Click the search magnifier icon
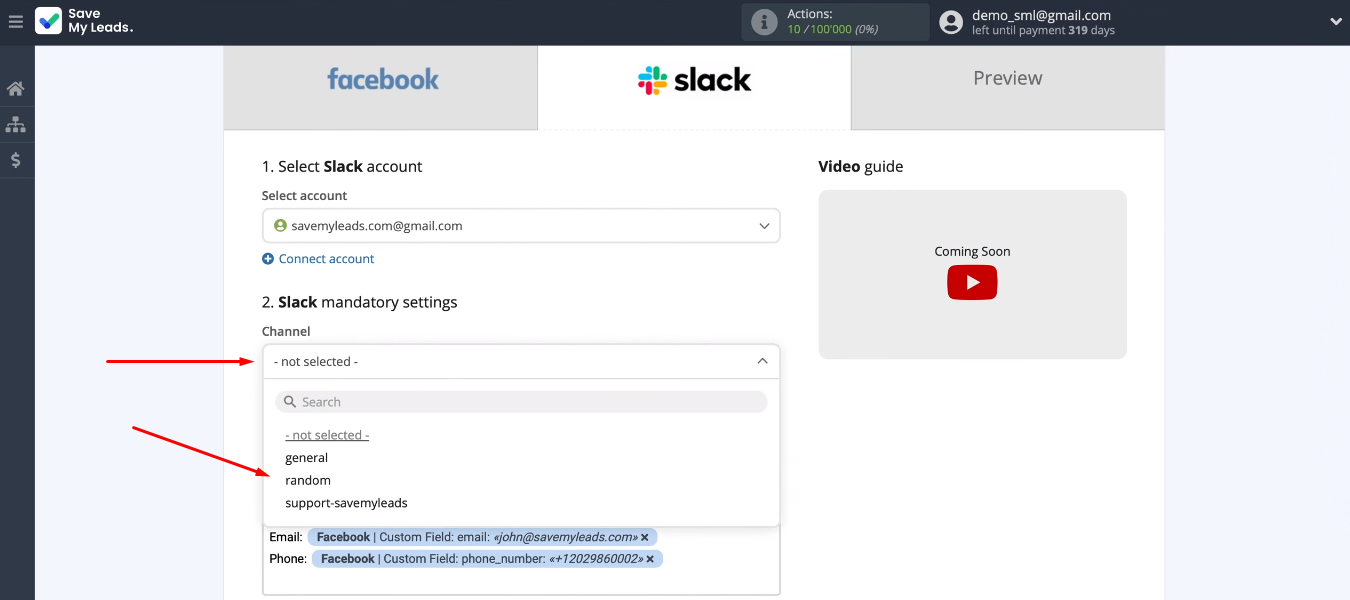The width and height of the screenshot is (1350, 600). point(290,402)
